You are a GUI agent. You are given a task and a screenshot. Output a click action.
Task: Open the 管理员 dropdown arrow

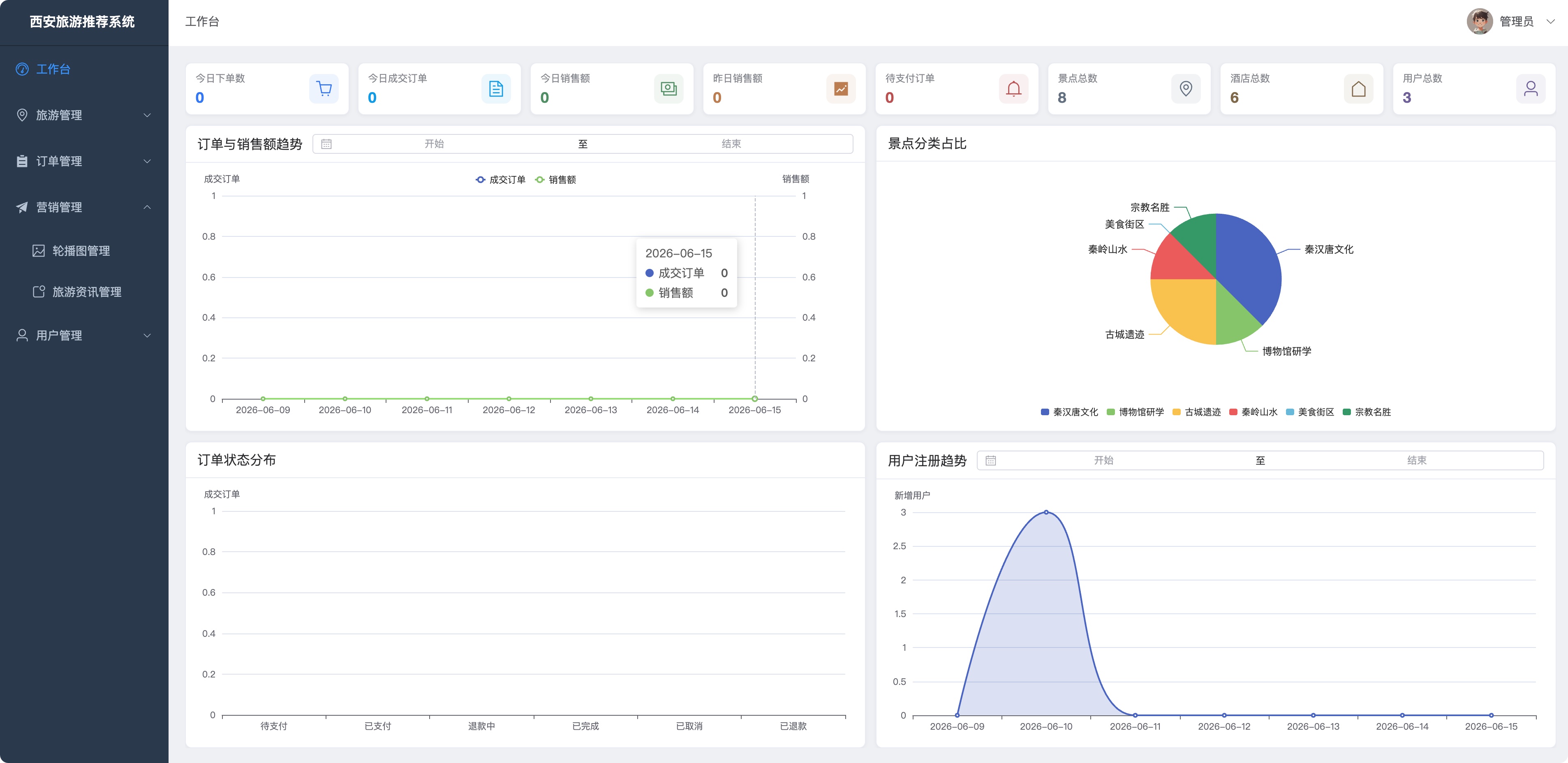click(x=1550, y=21)
